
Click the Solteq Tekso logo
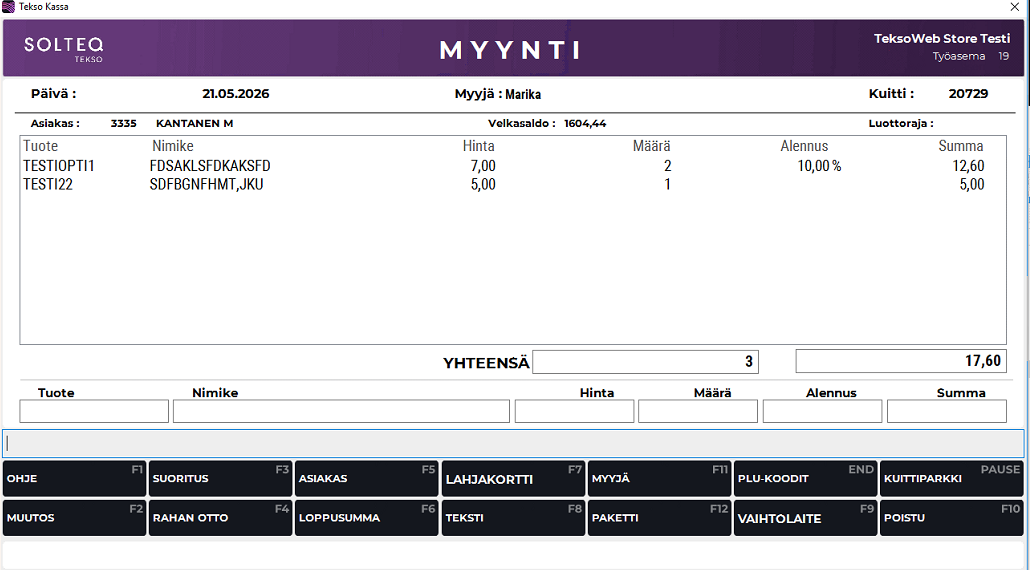tap(64, 49)
